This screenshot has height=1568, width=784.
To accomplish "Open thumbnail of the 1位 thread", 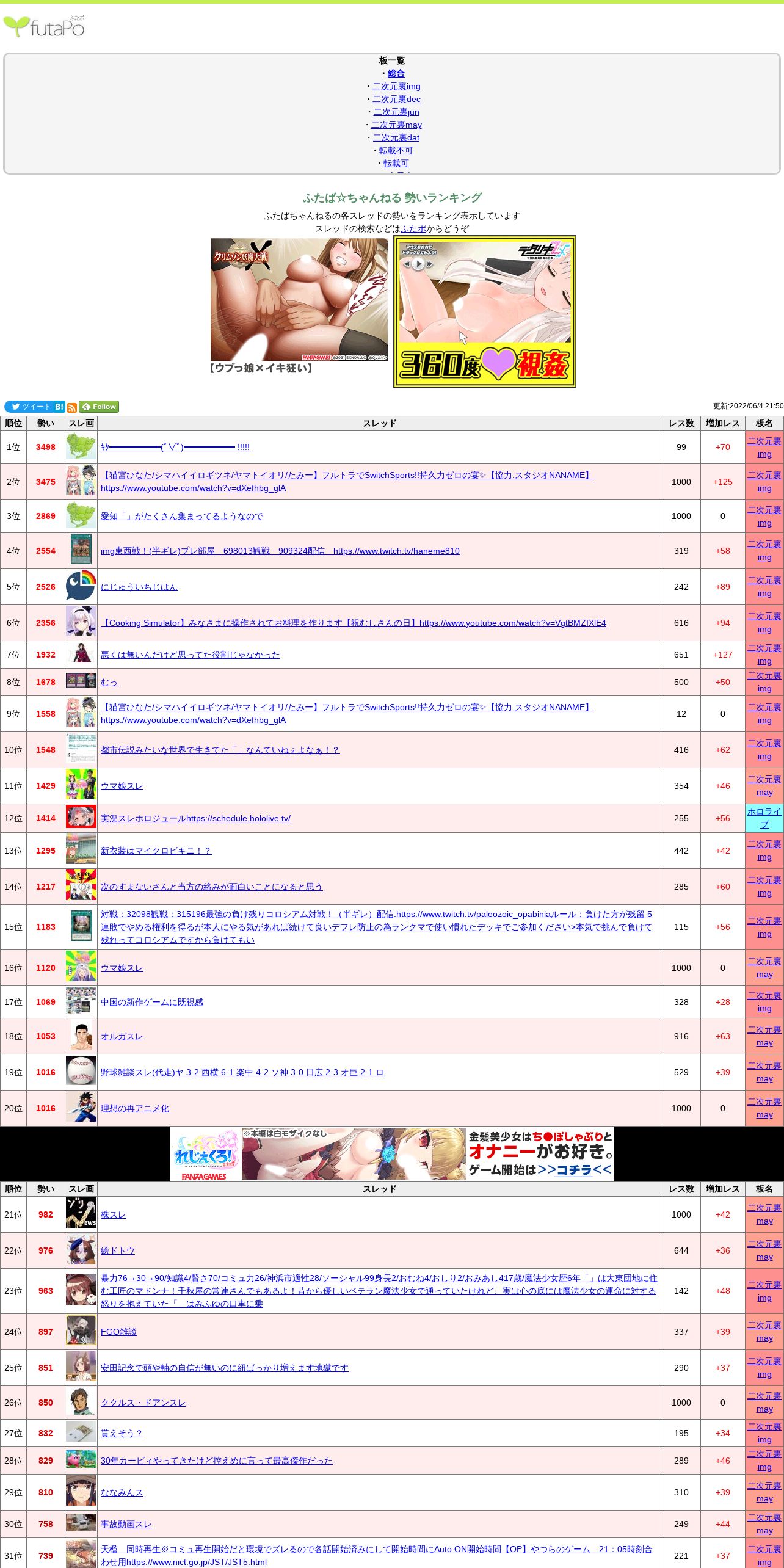I will click(81, 447).
